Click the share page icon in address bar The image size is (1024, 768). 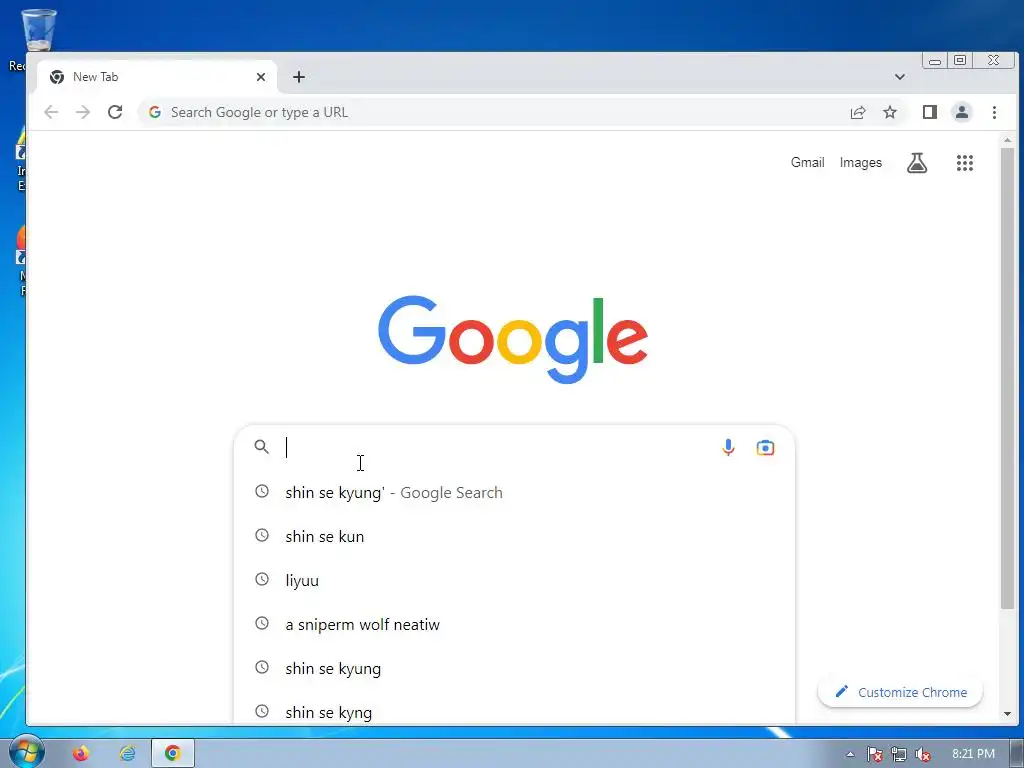(857, 112)
